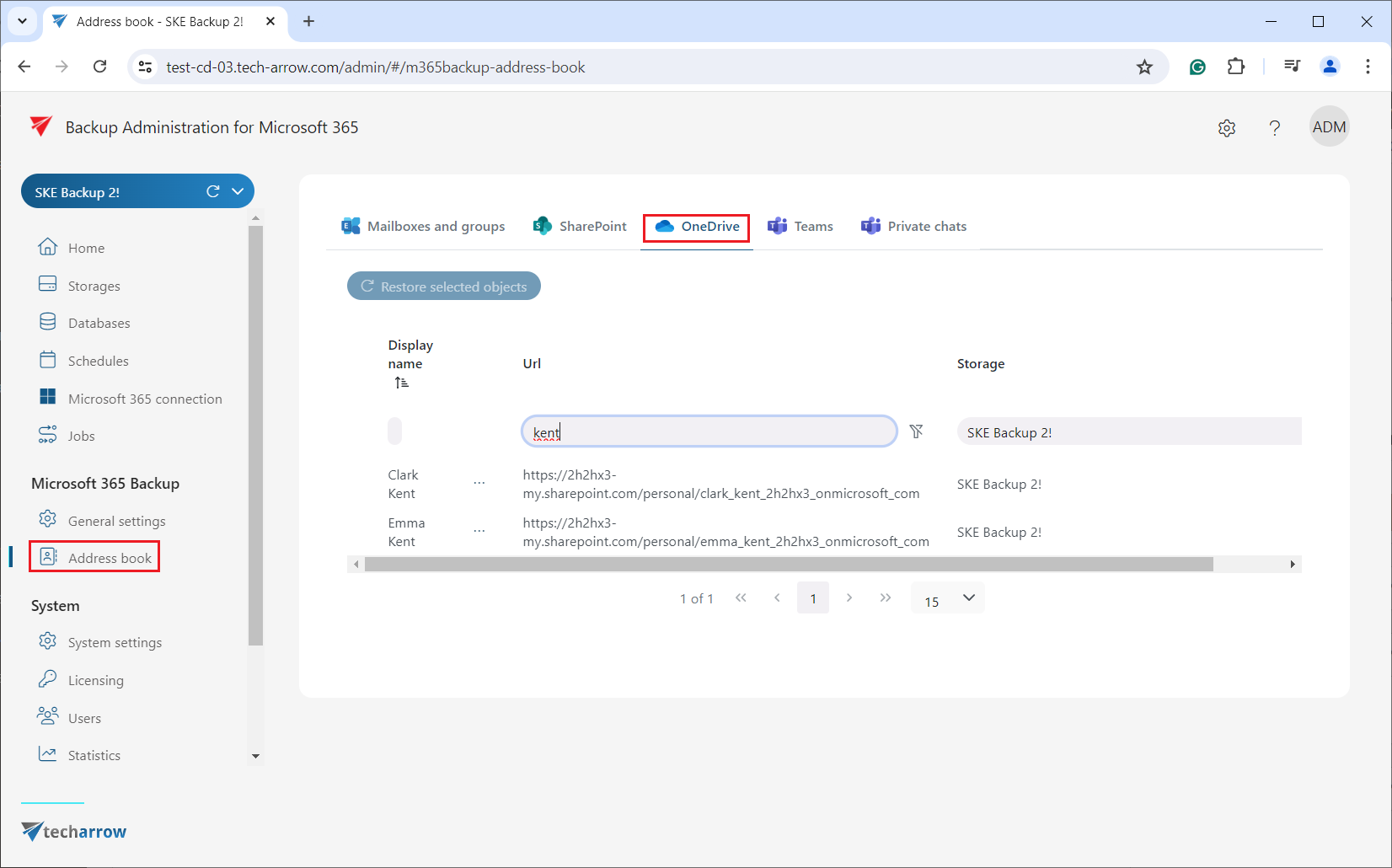Select page 1 in the pagination

[x=812, y=598]
